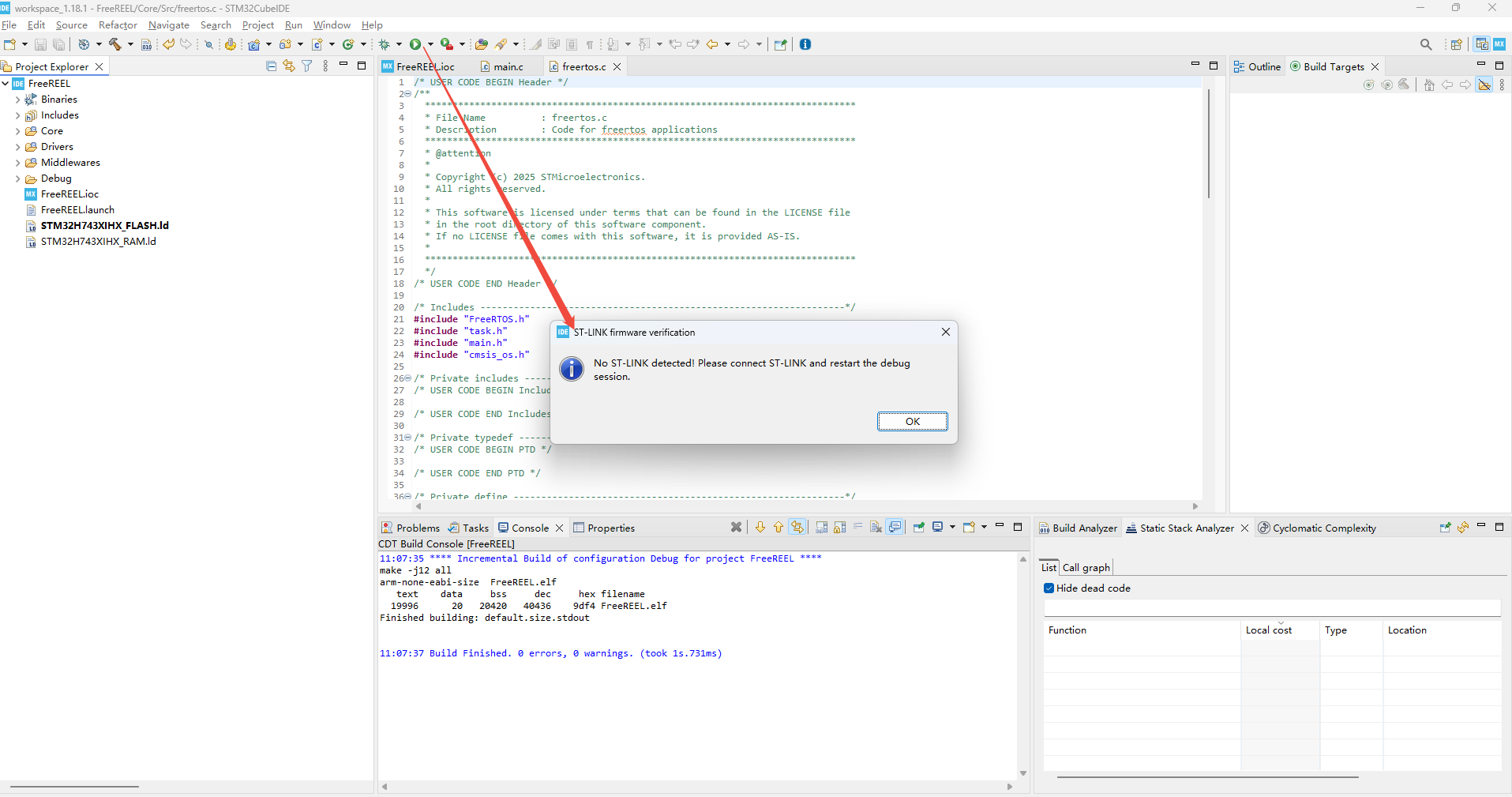Open the Run button dropdown arrow
The height and width of the screenshot is (797, 1512).
tap(430, 44)
